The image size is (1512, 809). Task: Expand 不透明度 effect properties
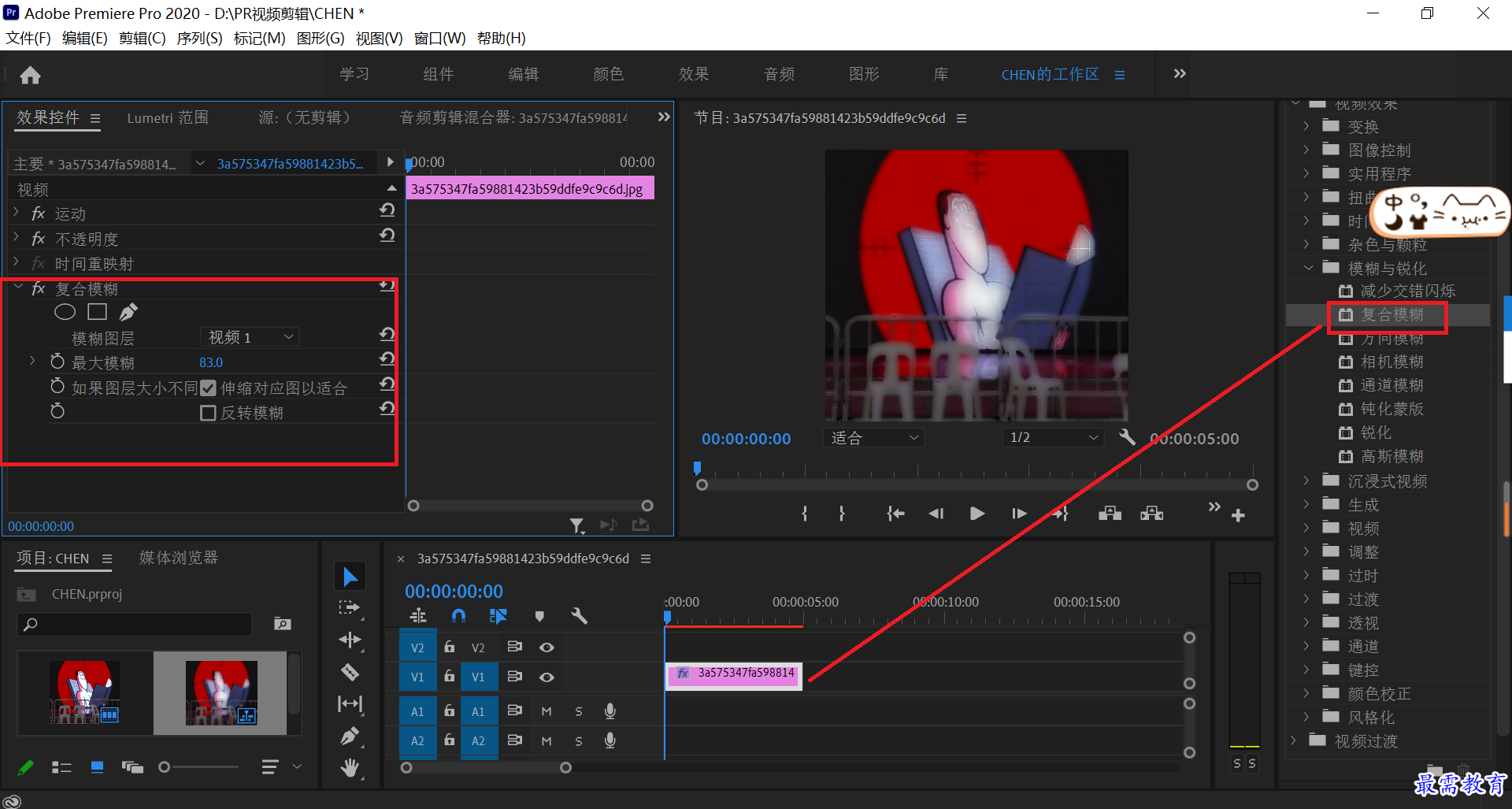pyautogui.click(x=17, y=237)
